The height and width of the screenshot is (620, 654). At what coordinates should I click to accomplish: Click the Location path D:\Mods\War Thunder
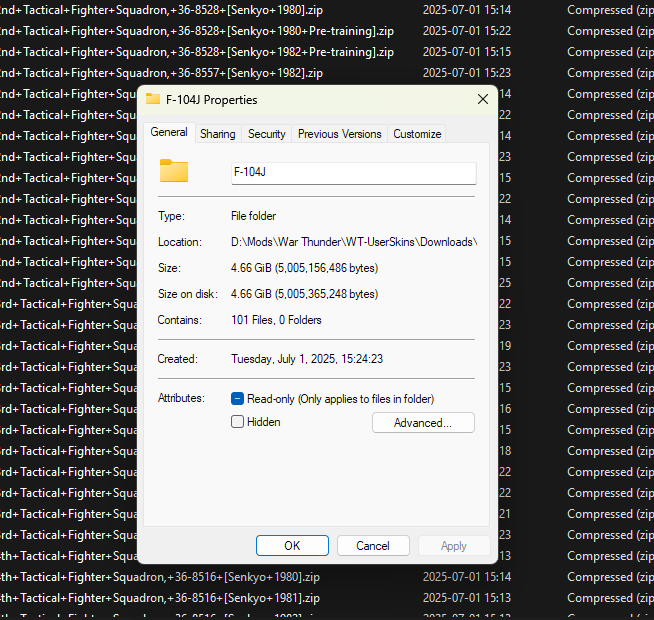pyautogui.click(x=354, y=242)
